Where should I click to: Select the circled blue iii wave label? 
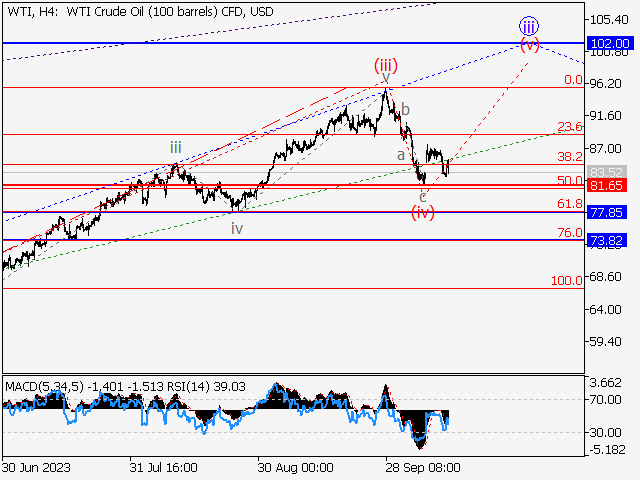(529, 27)
